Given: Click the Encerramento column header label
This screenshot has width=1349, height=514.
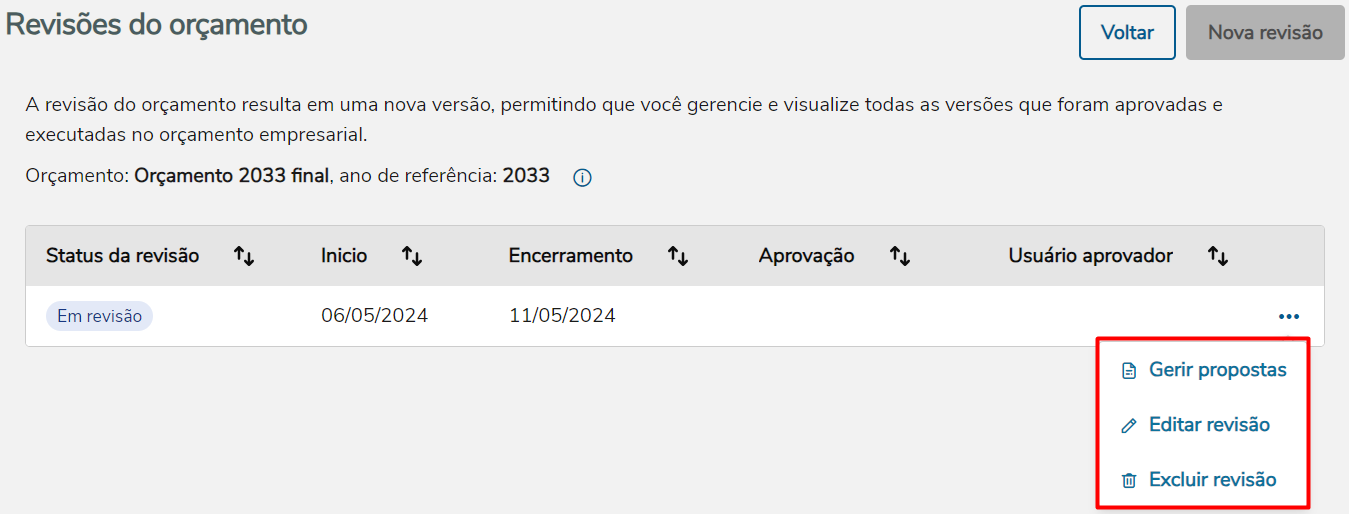Looking at the screenshot, I should pos(570,256).
